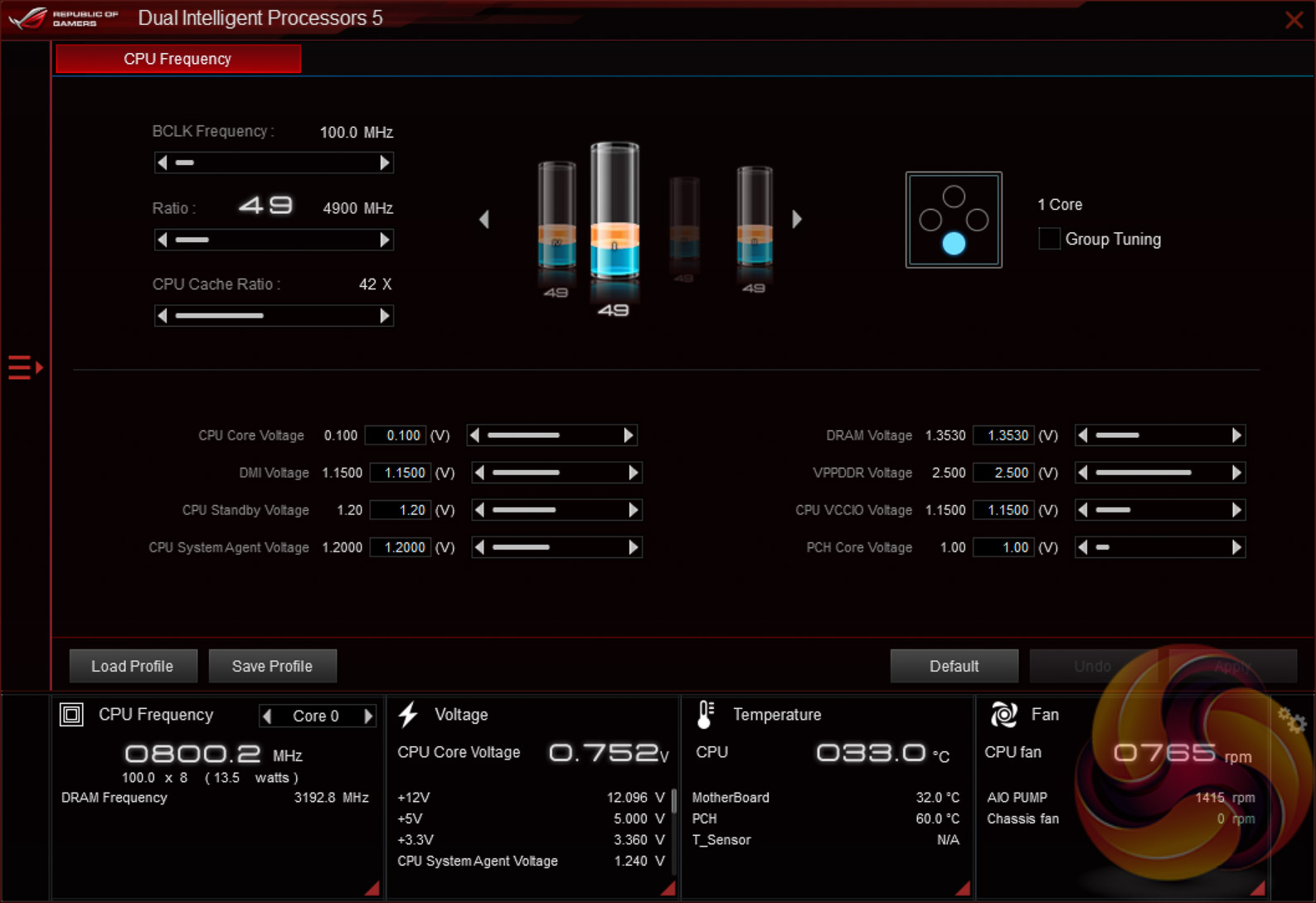Open the red side menu expander icon
This screenshot has height=903, width=1316.
pos(24,367)
